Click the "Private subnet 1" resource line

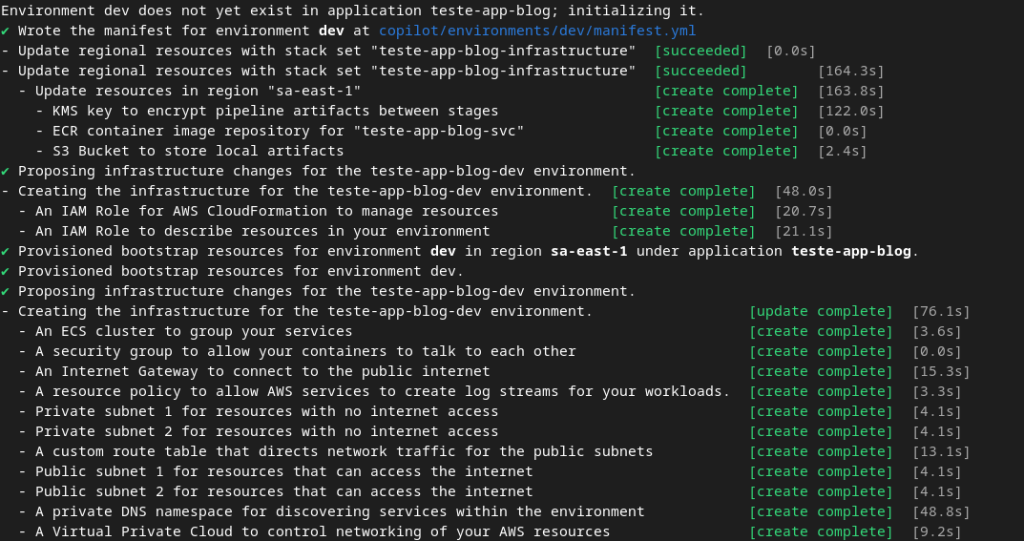point(266,411)
